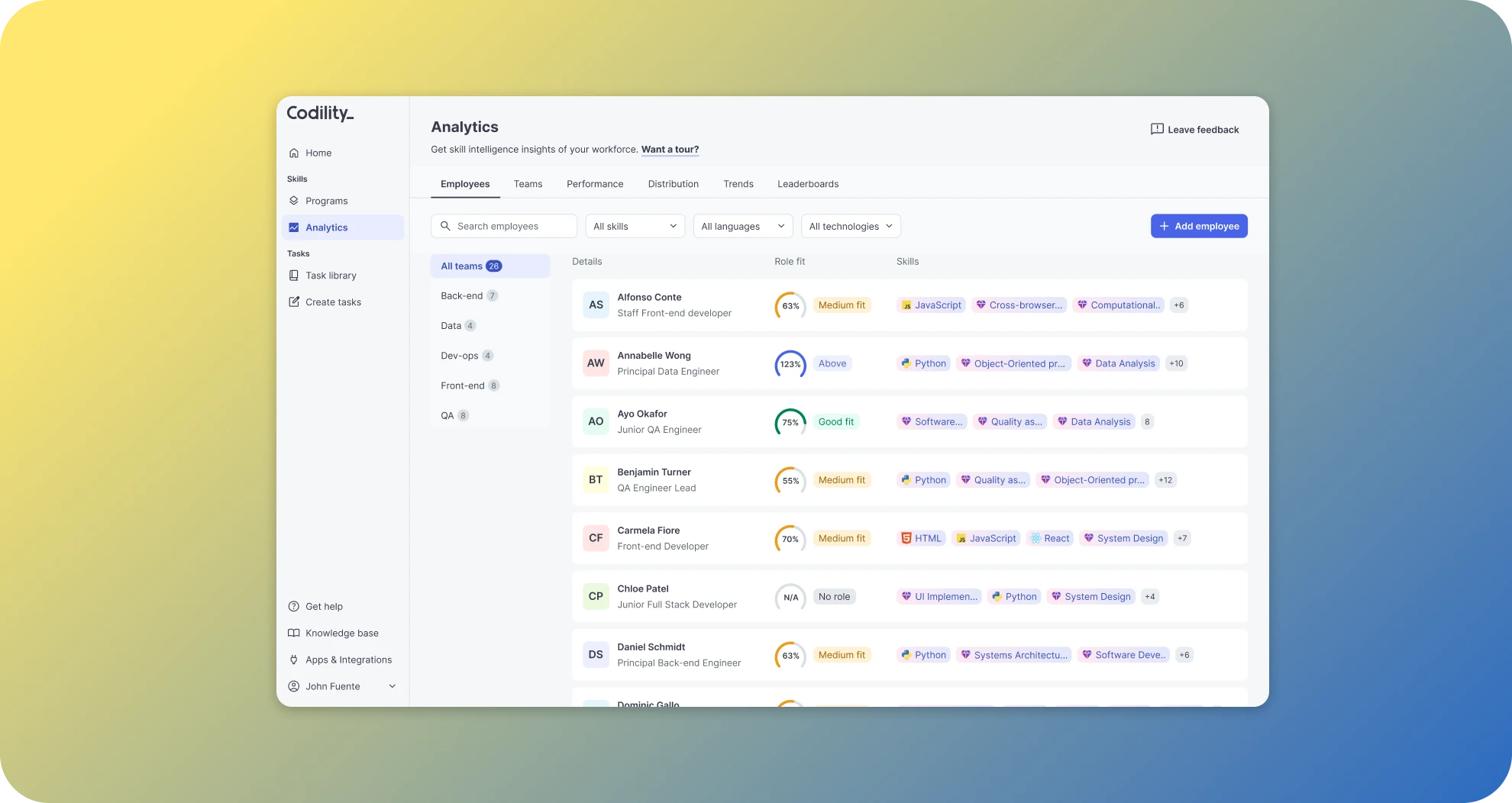The width and height of the screenshot is (1512, 803).
Task: Select the All teams filter
Action: pos(490,266)
